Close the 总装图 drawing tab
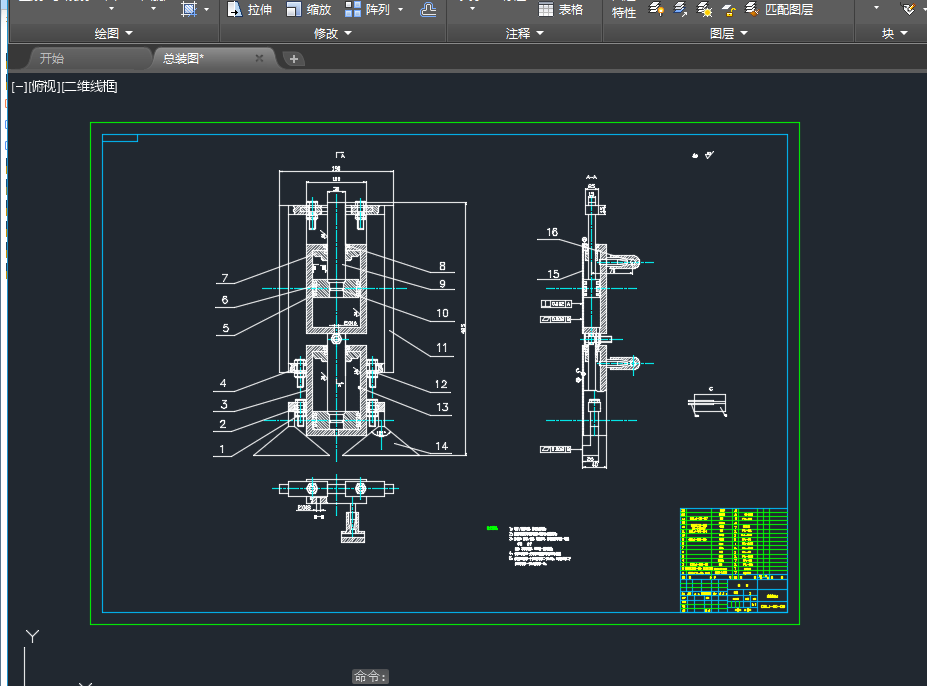This screenshot has height=686, width=927. point(259,59)
